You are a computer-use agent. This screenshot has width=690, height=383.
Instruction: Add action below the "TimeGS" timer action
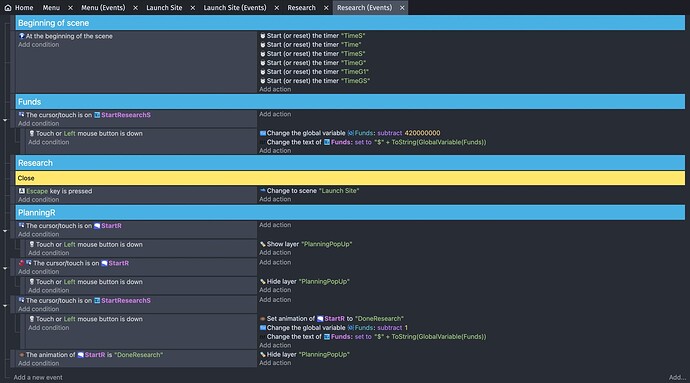point(275,89)
